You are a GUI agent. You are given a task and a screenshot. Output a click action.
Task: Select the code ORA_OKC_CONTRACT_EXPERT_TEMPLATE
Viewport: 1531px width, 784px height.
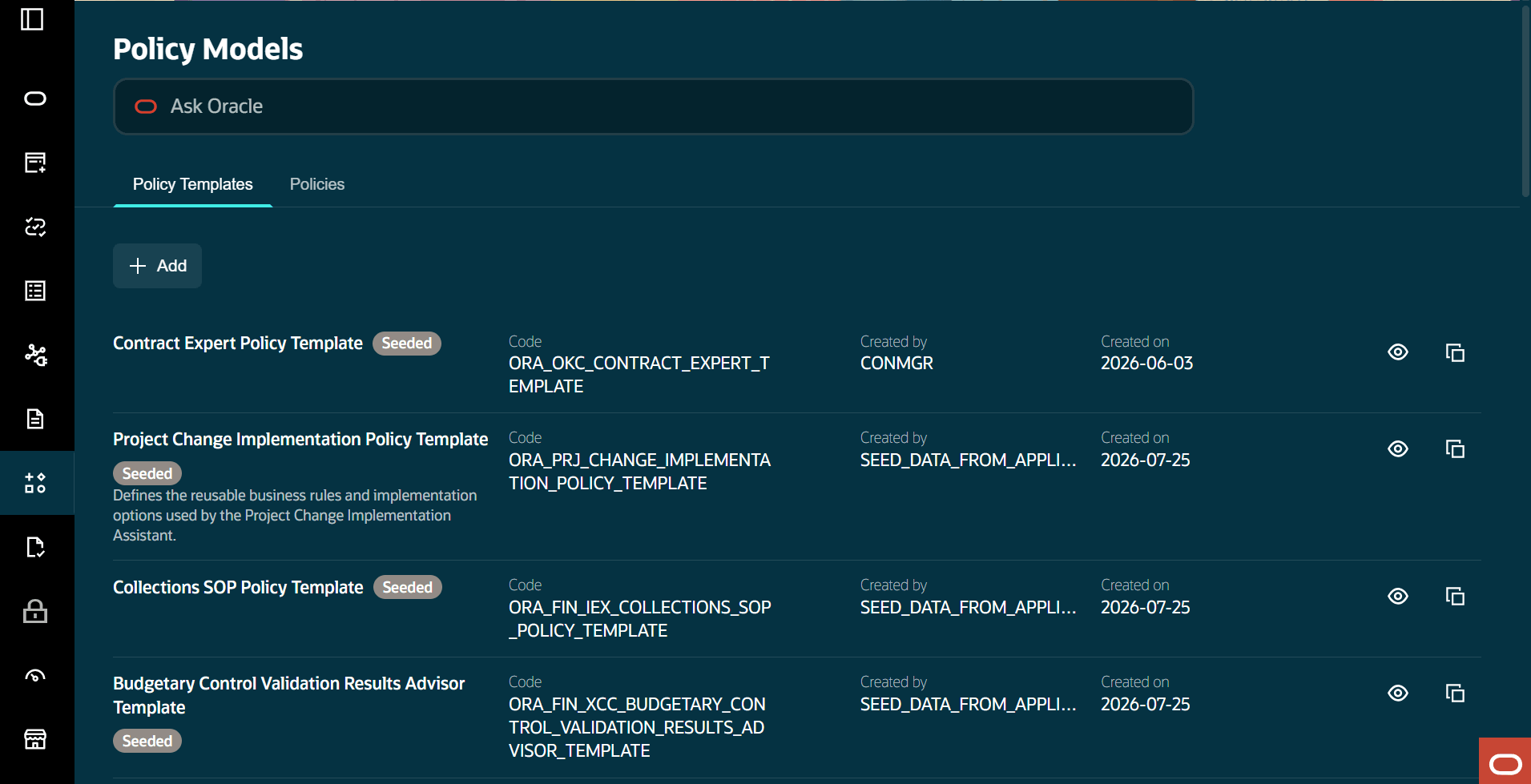(639, 375)
